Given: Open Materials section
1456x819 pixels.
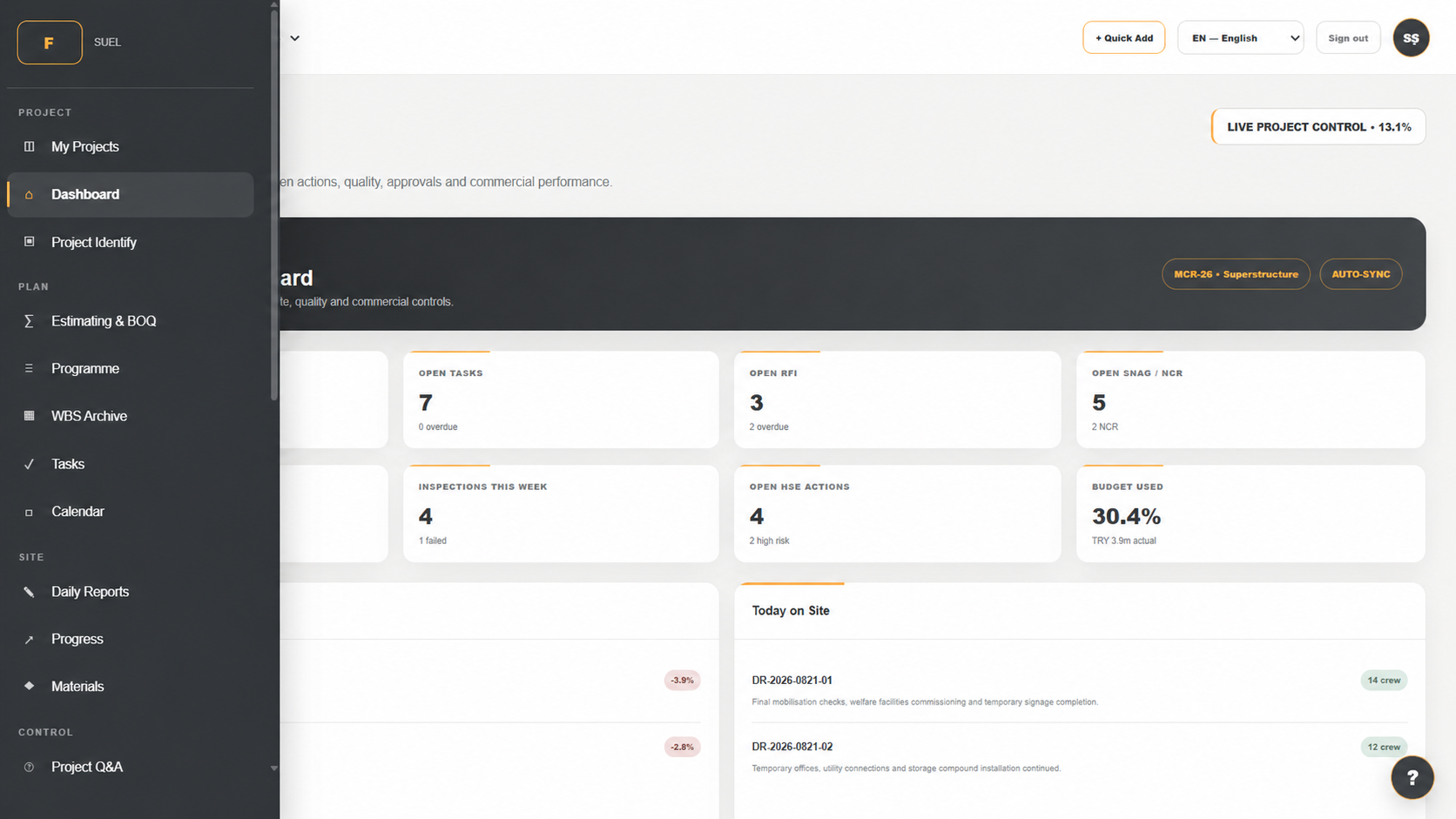Looking at the screenshot, I should point(131,687).
